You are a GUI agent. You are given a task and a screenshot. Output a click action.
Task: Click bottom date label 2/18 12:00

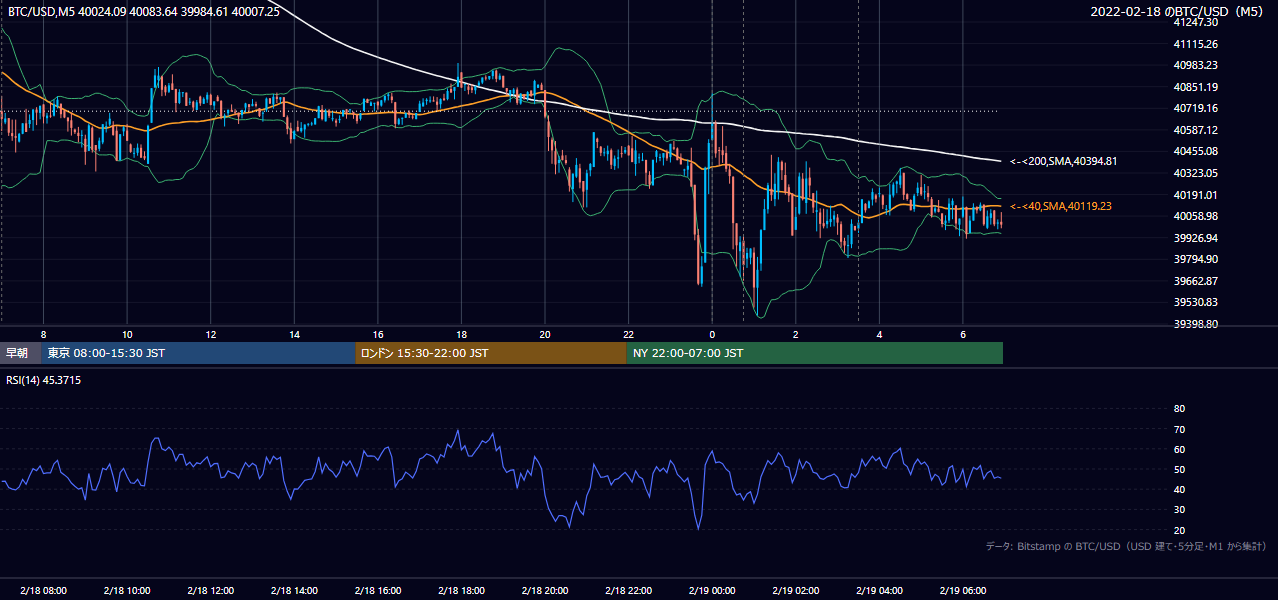pyautogui.click(x=210, y=590)
